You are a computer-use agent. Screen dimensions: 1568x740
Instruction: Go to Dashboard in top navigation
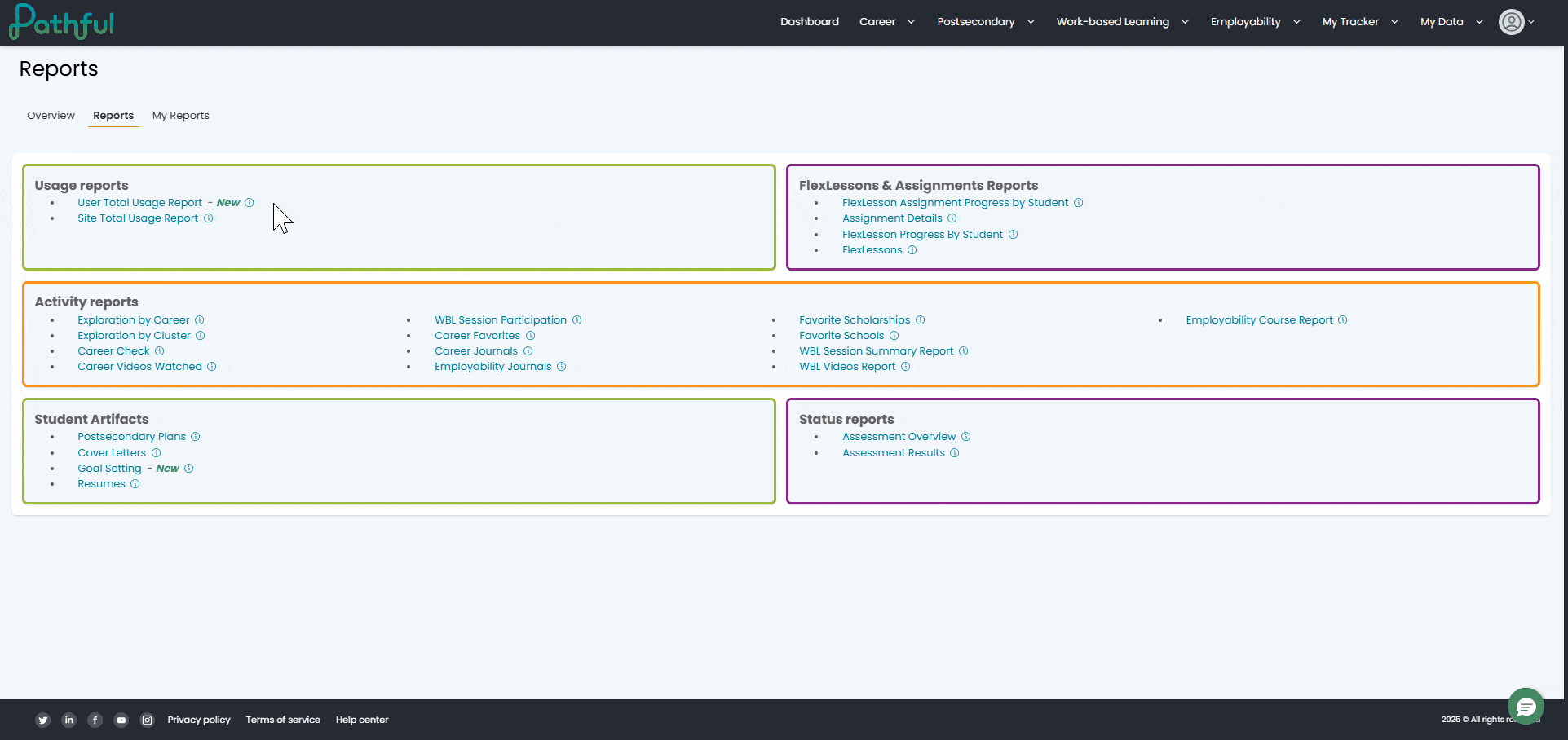coord(810,22)
